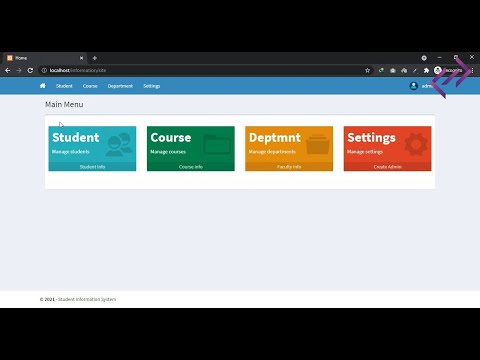This screenshot has height=360, width=480.
Task: Click the folder icon on Course card
Action: coord(217,144)
